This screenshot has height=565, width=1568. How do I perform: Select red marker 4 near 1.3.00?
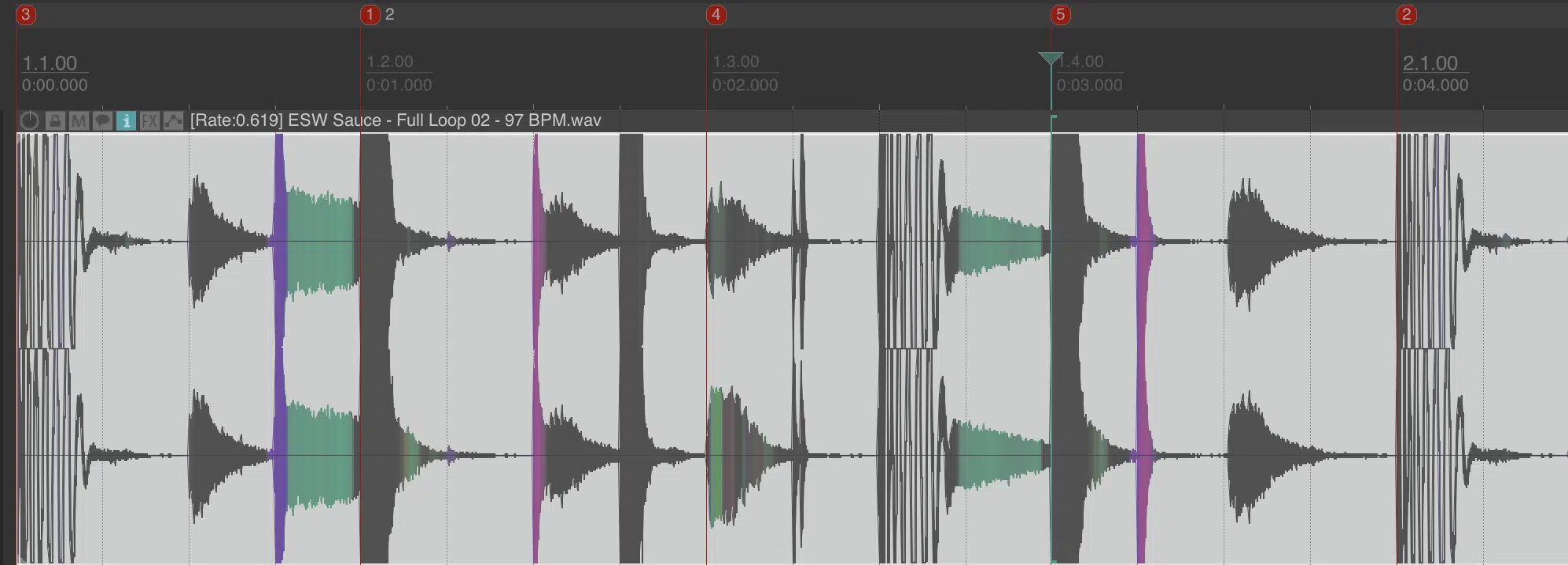coord(716,14)
